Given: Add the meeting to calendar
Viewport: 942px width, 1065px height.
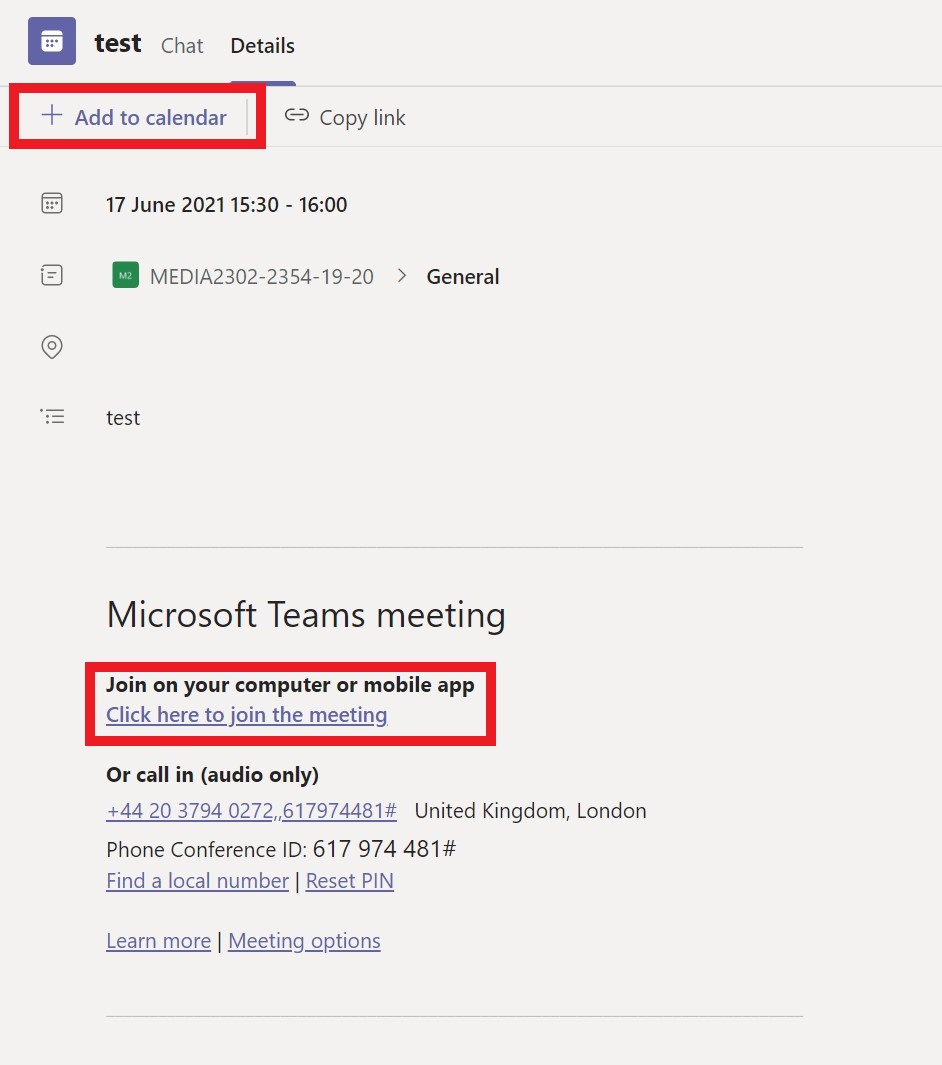Looking at the screenshot, I should pyautogui.click(x=134, y=117).
